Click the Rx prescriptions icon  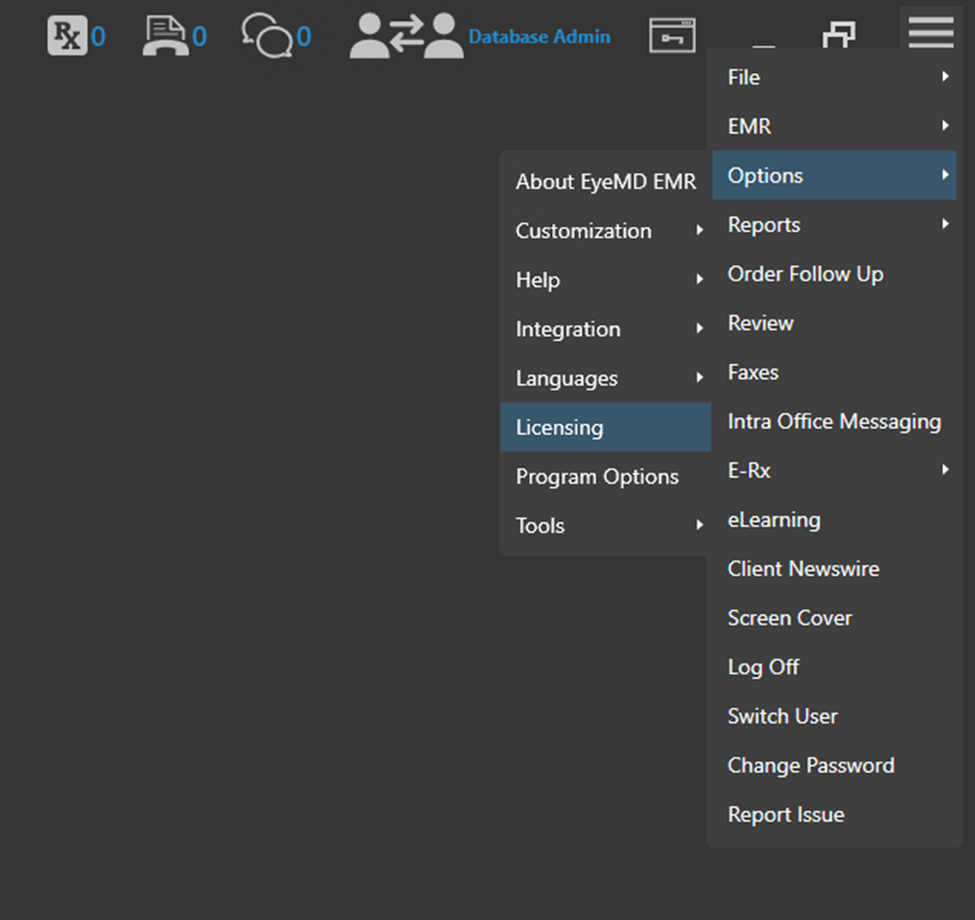coord(66,37)
